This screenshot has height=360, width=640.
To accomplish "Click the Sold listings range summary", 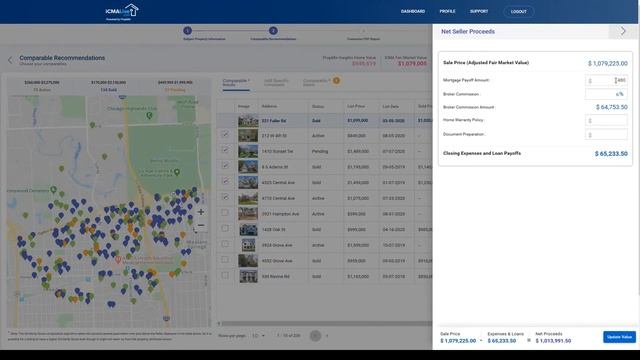I will tap(109, 86).
